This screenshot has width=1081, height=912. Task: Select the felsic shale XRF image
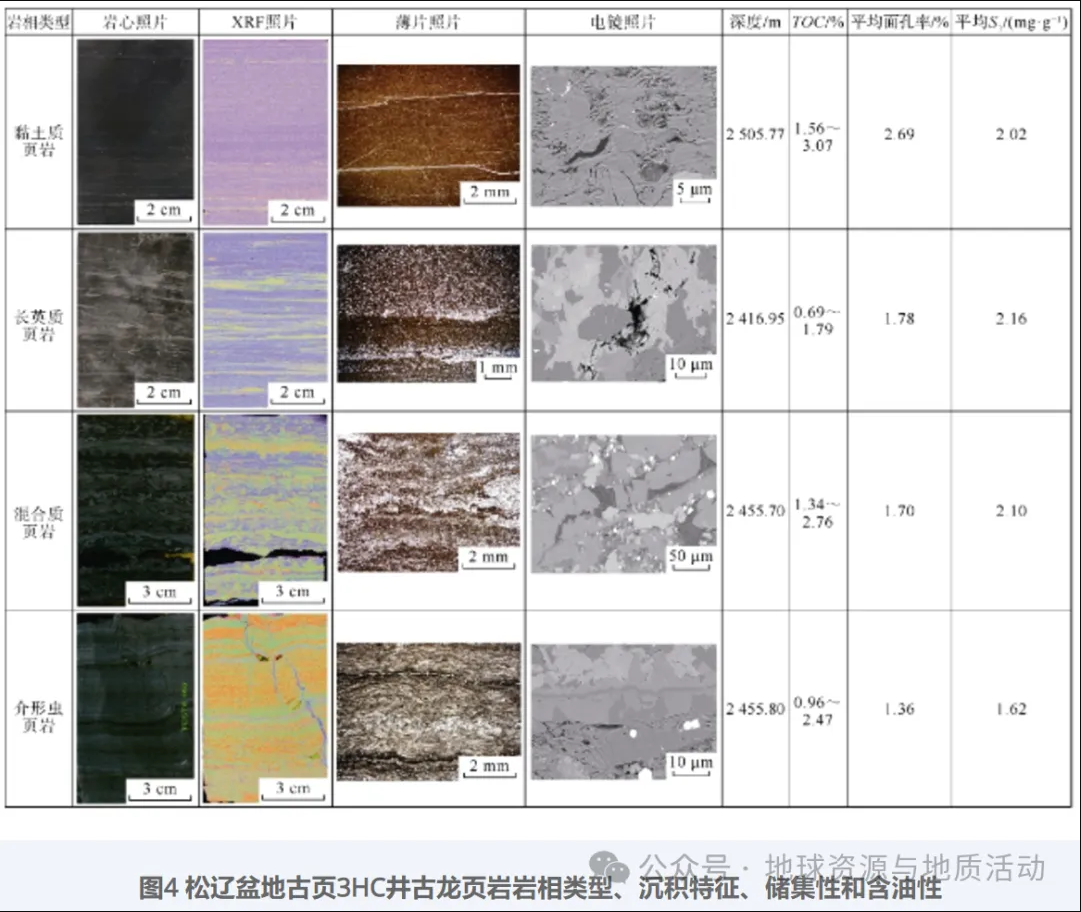[265, 320]
